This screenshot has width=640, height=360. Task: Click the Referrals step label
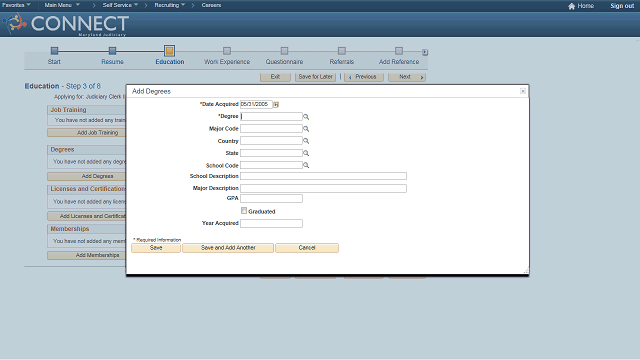[x=342, y=62]
